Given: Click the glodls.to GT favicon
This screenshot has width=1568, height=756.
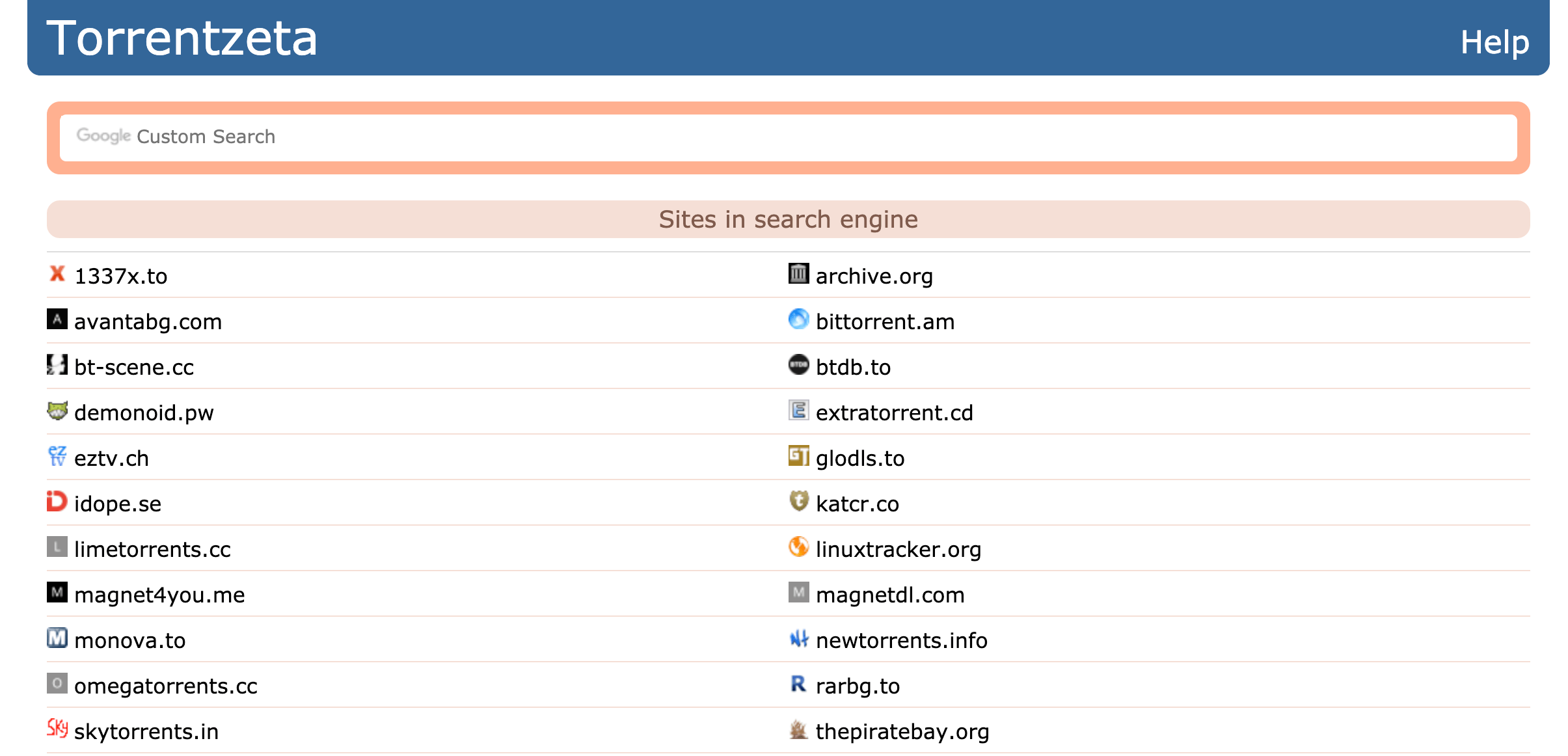Looking at the screenshot, I should click(x=799, y=456).
